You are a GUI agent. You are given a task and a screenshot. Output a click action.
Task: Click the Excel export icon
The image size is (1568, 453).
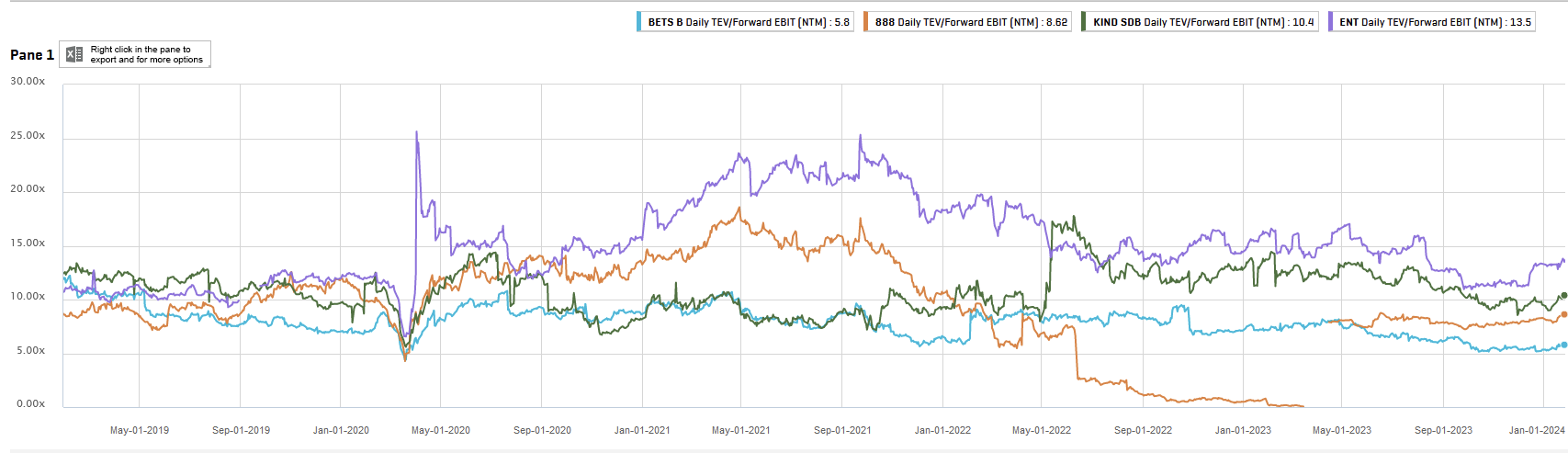point(74,54)
